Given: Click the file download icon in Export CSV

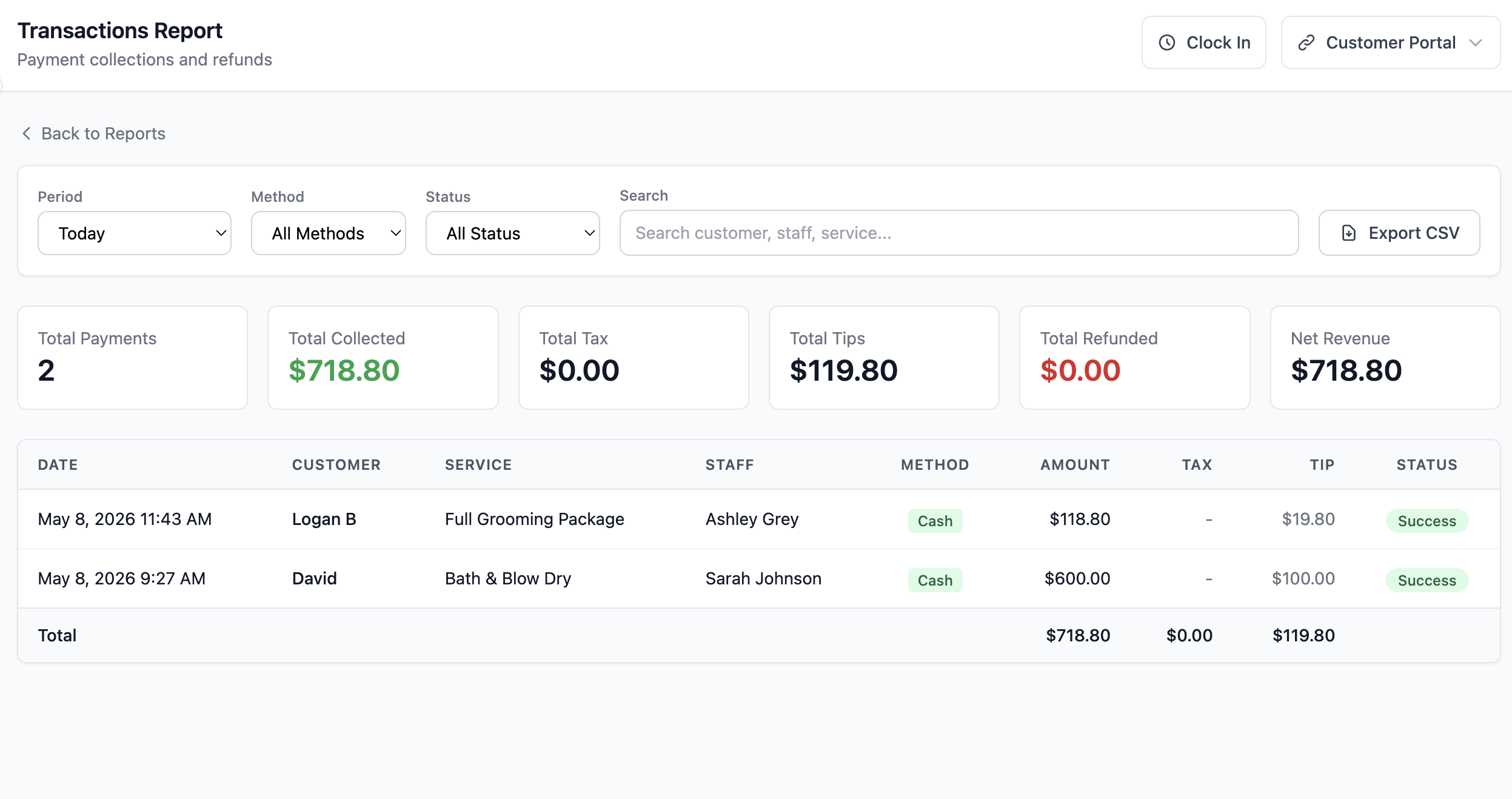Looking at the screenshot, I should tap(1348, 233).
